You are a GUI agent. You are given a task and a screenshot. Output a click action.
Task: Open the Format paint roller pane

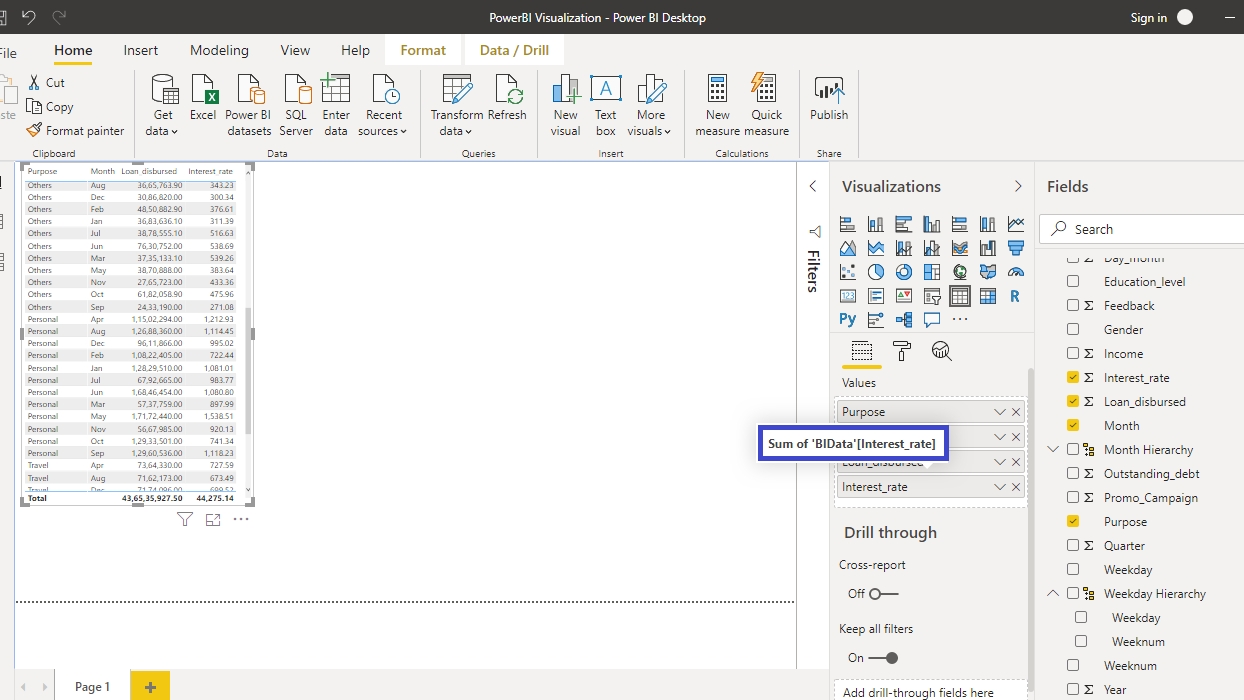(901, 351)
